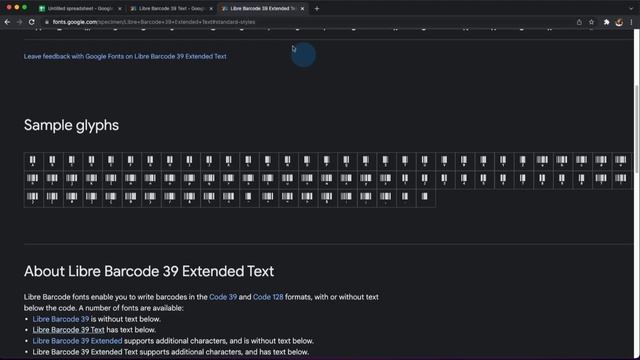Open the Chrome three-dot menu
Viewport: 640px width, 360px height.
point(631,22)
